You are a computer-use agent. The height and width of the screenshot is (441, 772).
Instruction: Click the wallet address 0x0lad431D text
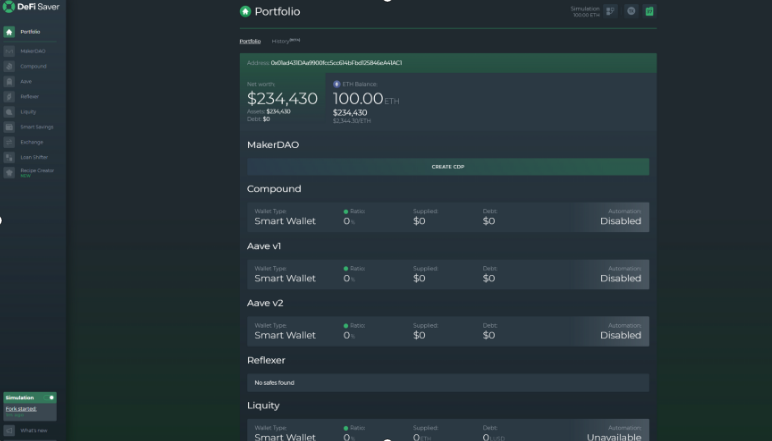point(336,63)
